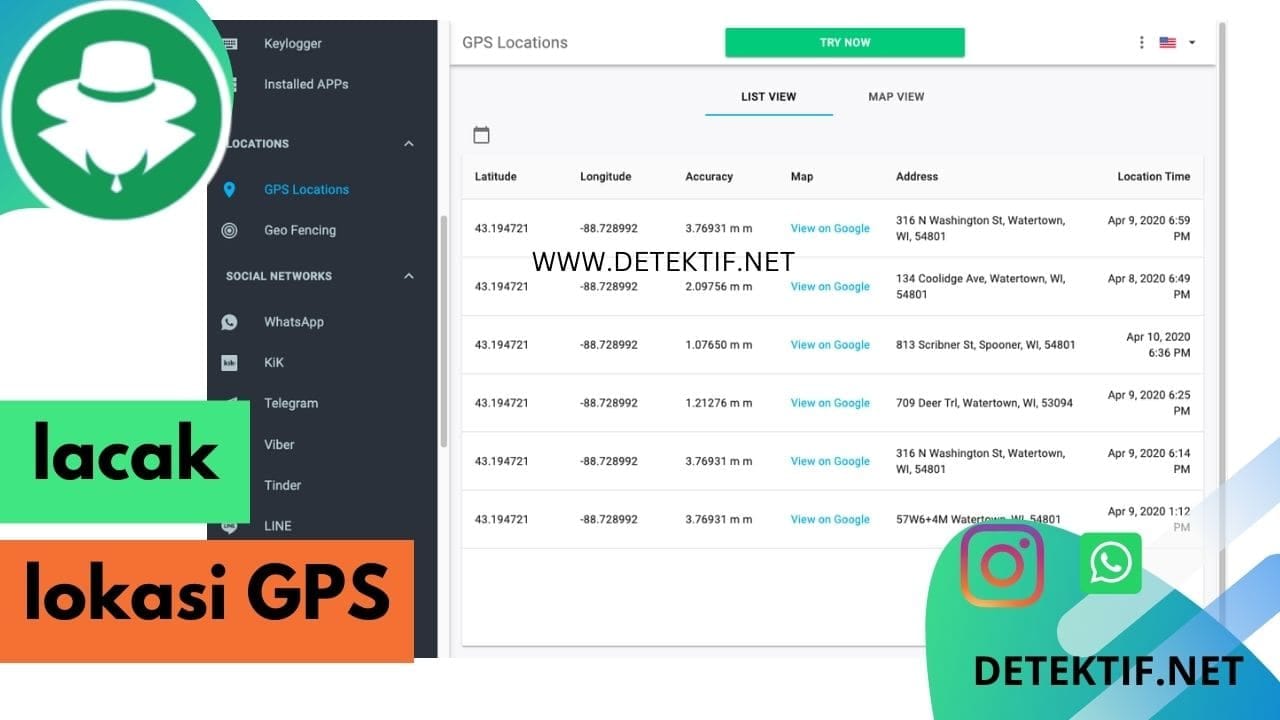Image resolution: width=1280 pixels, height=720 pixels.
Task: Click the KiK sidebar icon
Action: tap(229, 363)
